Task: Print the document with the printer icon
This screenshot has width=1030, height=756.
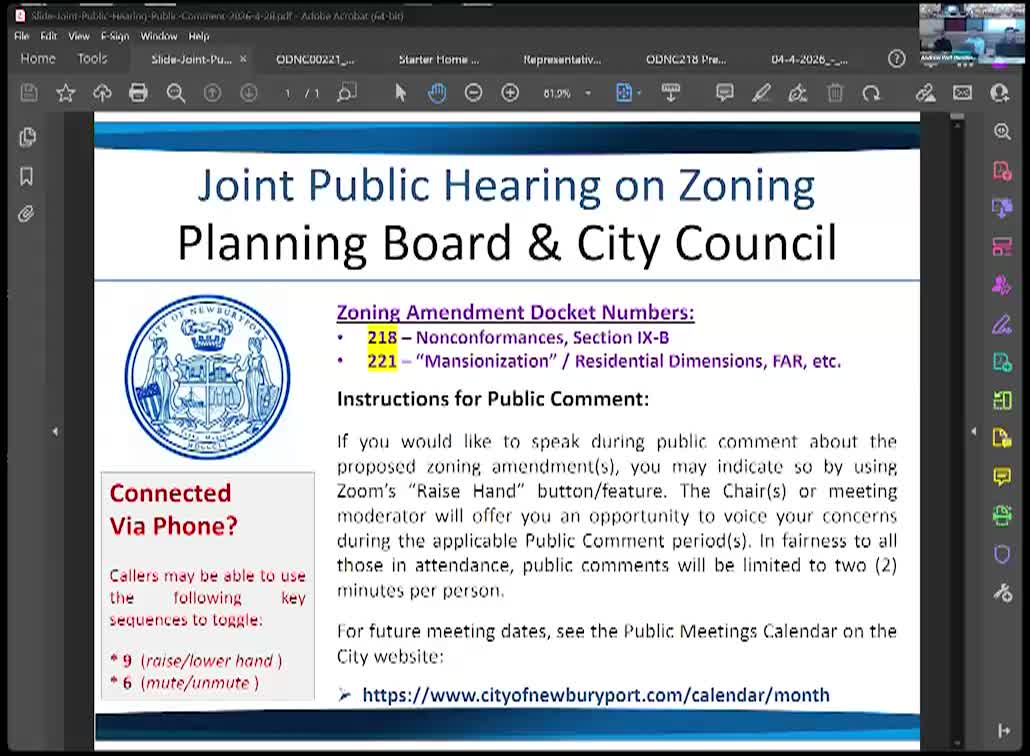Action: pos(138,93)
